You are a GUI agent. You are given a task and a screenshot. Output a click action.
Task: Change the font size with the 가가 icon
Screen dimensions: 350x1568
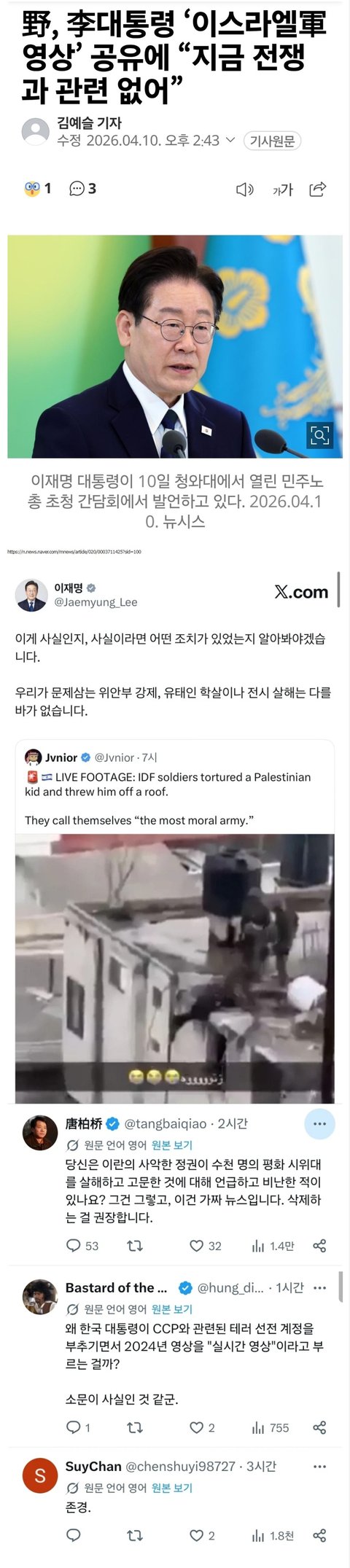point(282,190)
